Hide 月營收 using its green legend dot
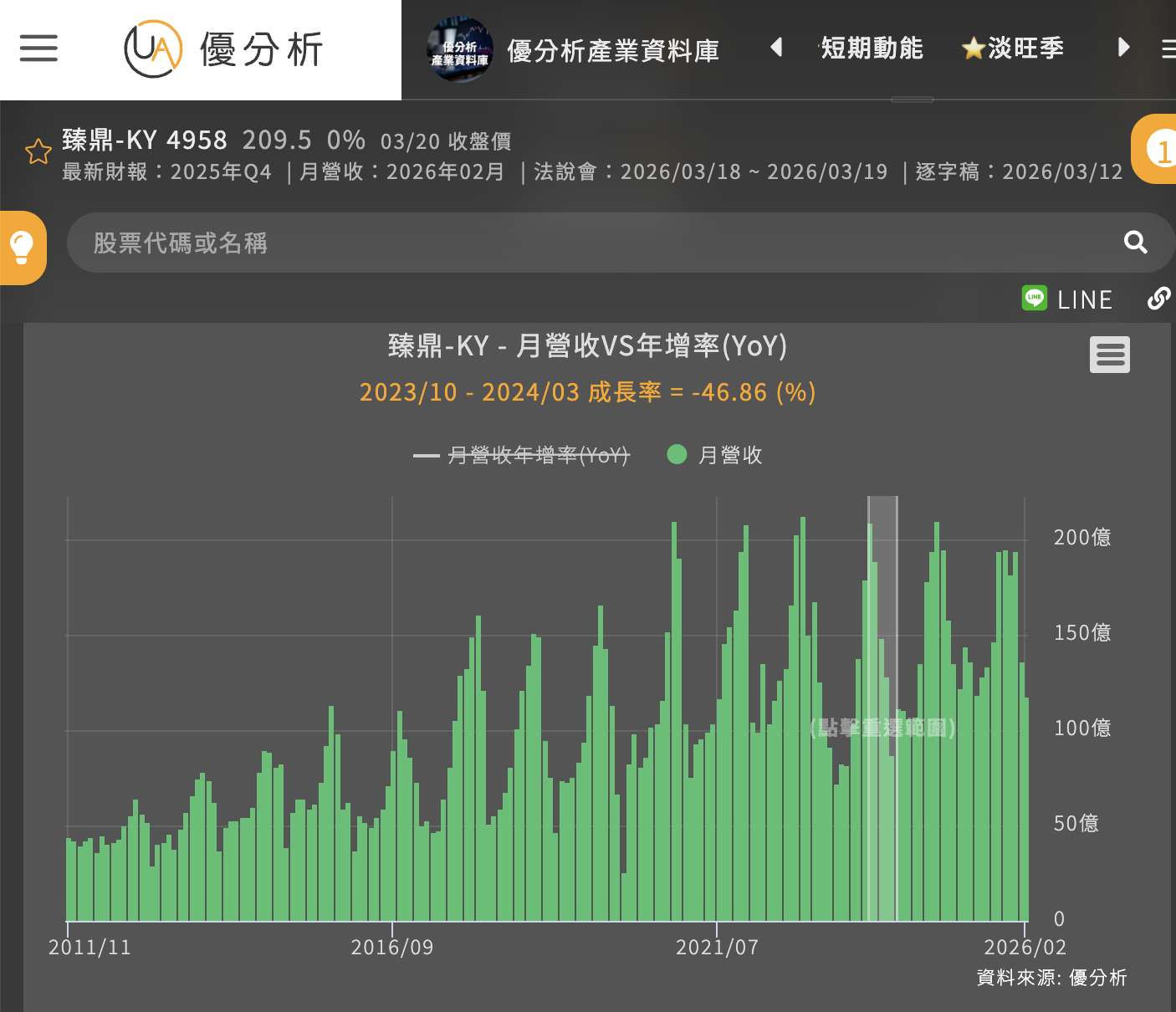 tap(677, 454)
